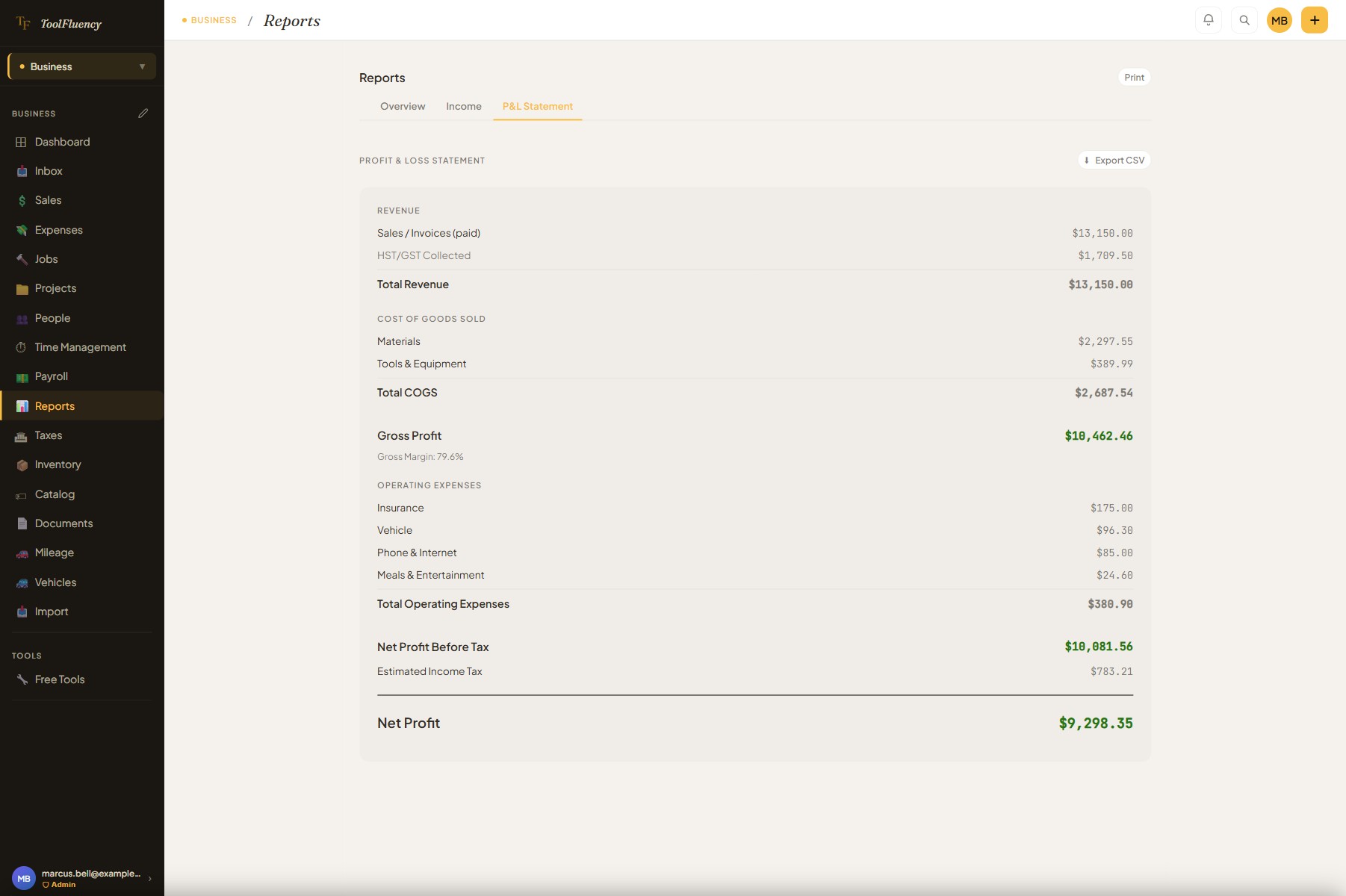Image resolution: width=1346 pixels, height=896 pixels.
Task: Switch to the Overview tab
Action: tap(403, 106)
